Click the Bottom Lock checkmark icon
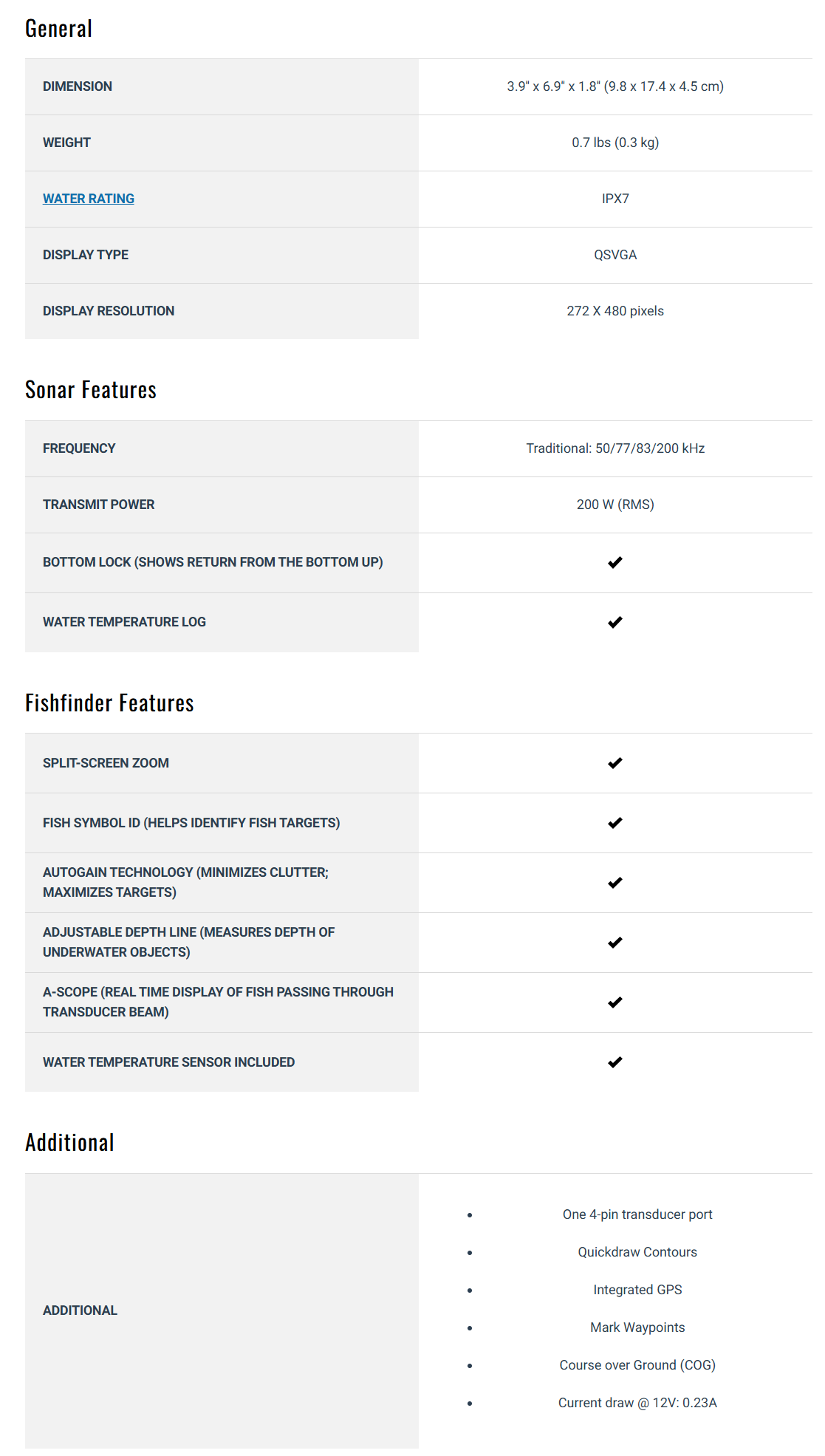The image size is (825, 1456). [x=615, y=563]
